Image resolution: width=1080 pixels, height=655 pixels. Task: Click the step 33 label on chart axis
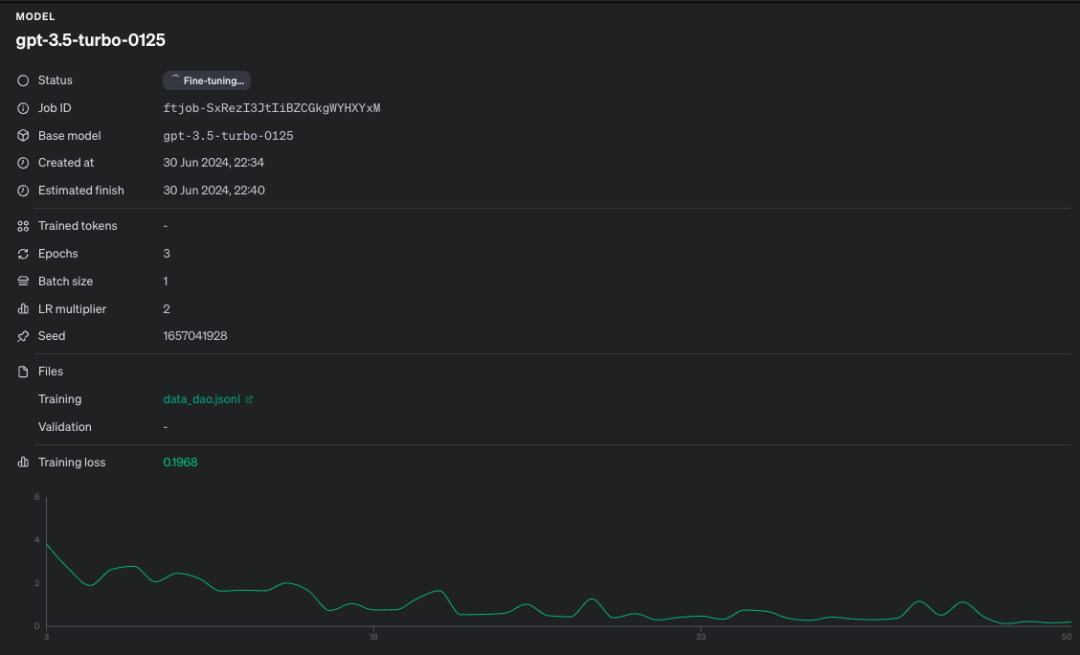coord(701,636)
